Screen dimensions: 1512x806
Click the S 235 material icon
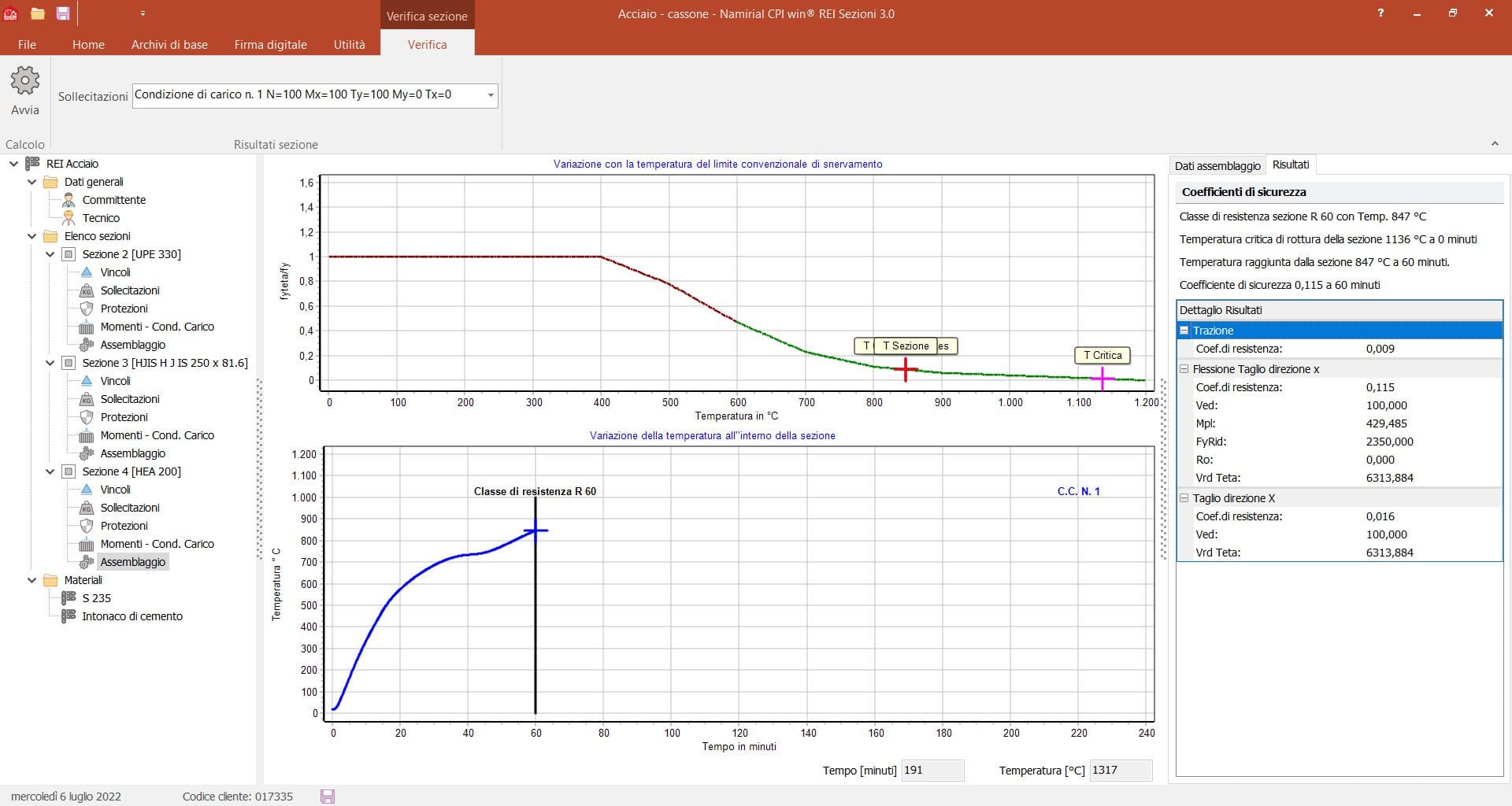tap(69, 598)
